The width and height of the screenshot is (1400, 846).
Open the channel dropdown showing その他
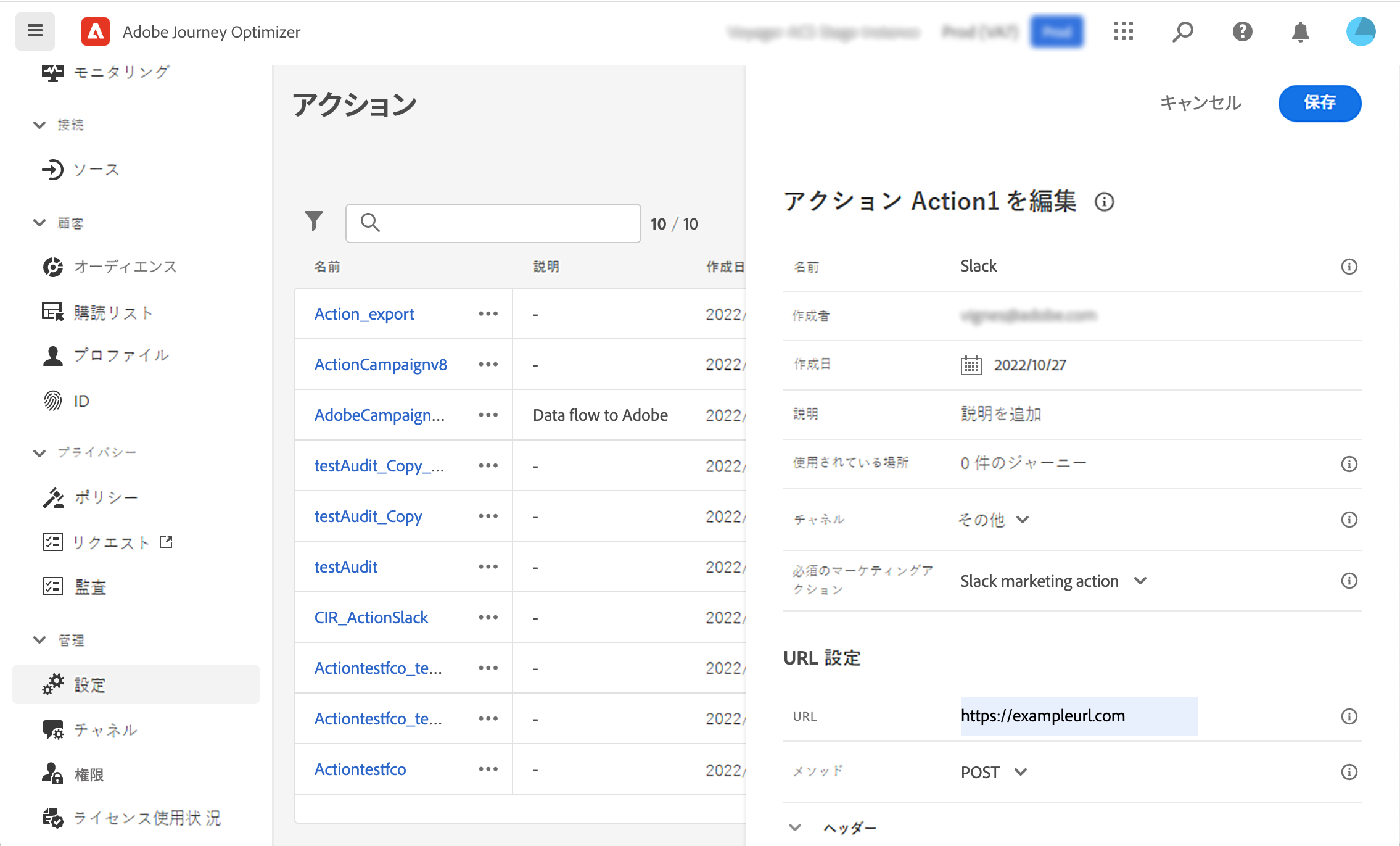point(993,520)
